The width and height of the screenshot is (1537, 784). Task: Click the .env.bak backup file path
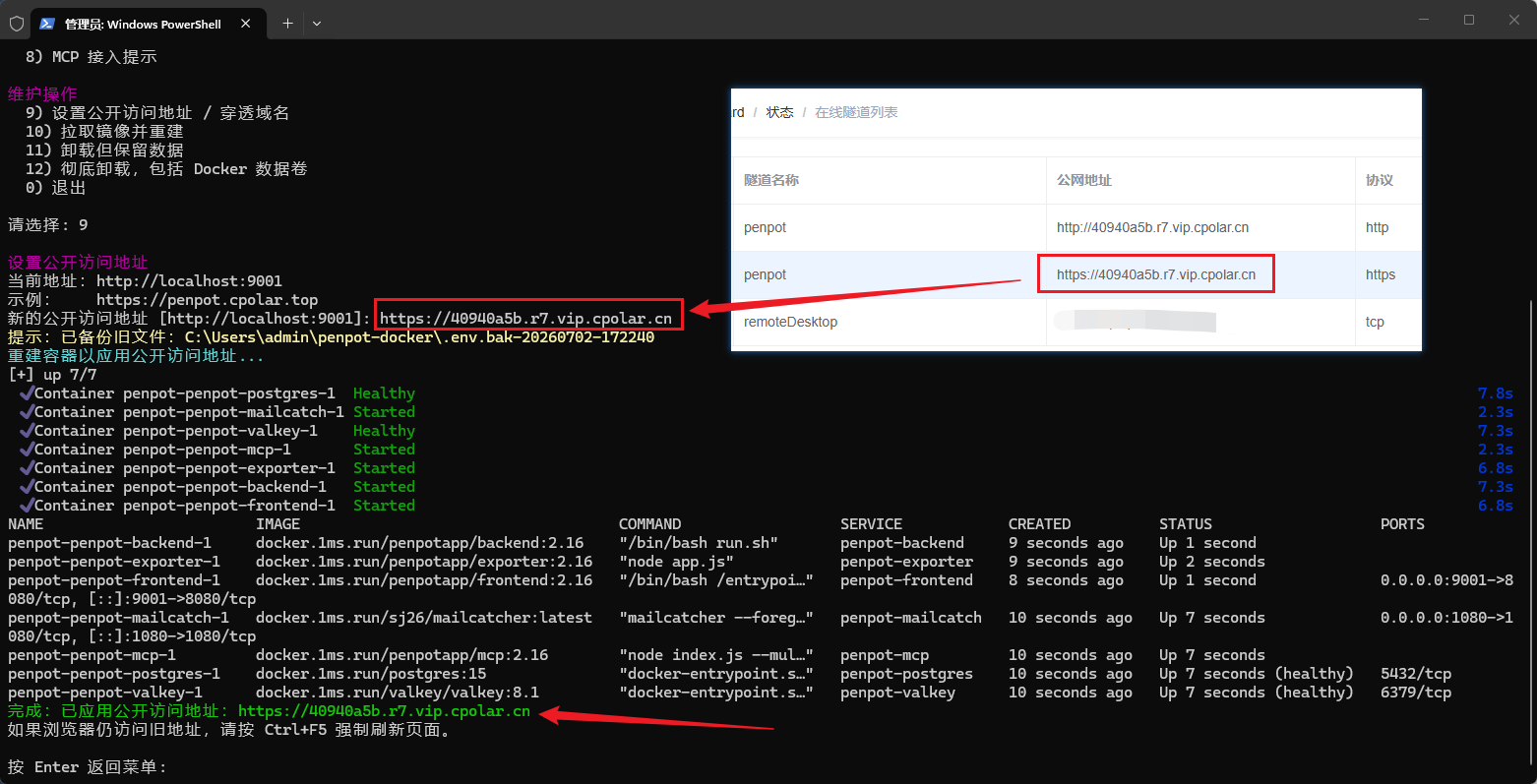(x=419, y=337)
